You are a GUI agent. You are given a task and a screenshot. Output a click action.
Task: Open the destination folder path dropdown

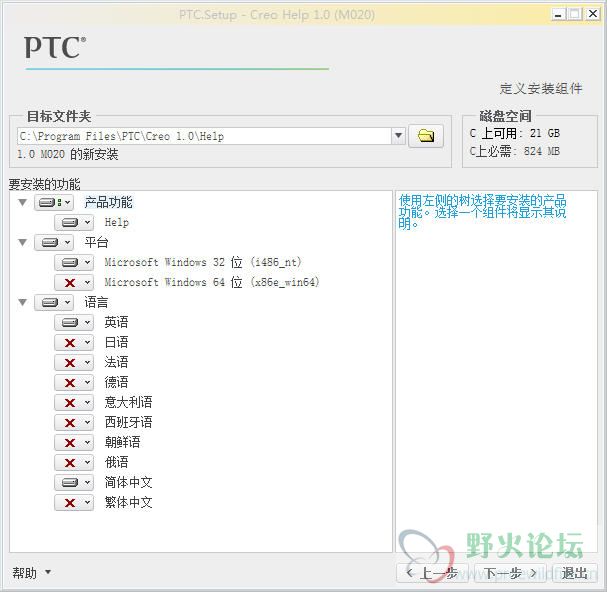(x=398, y=136)
